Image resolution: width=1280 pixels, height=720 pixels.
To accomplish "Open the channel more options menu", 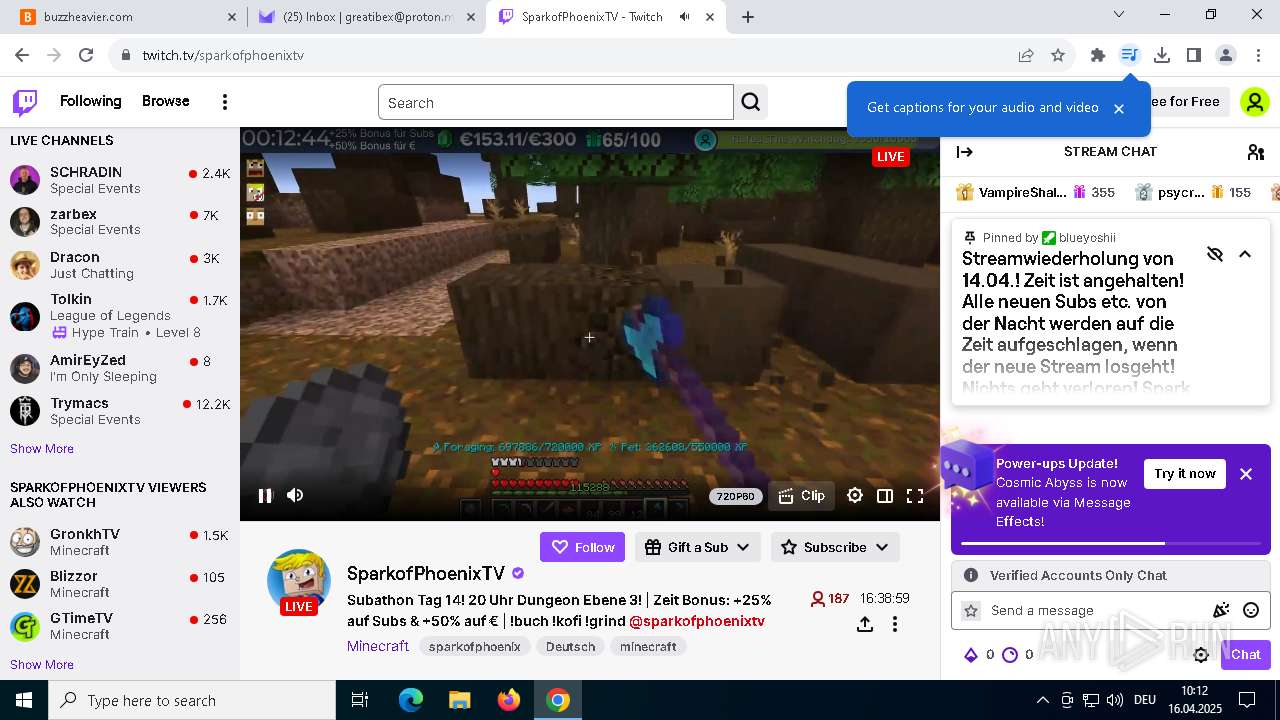I will (x=895, y=624).
